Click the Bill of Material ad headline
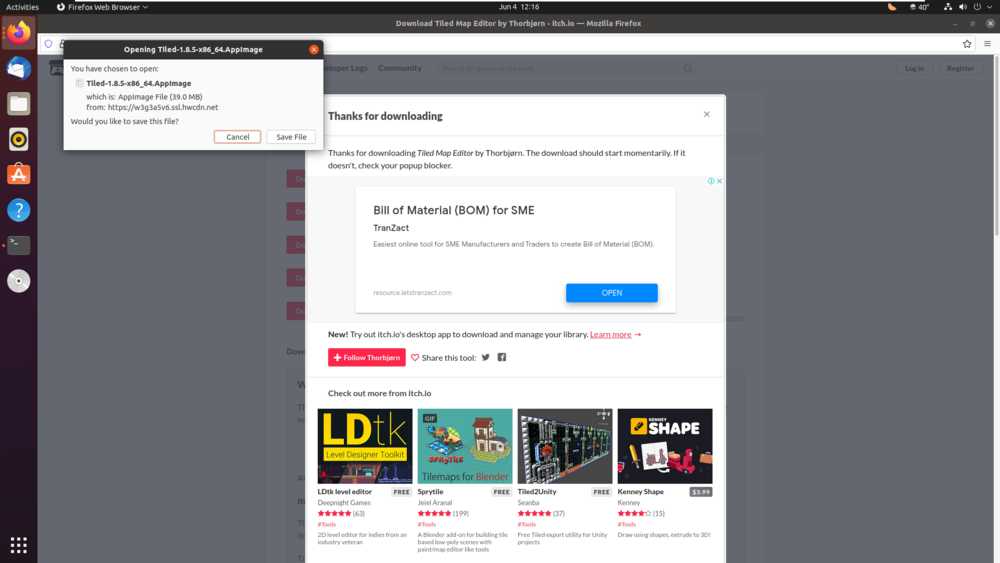The width and height of the screenshot is (1000, 563). 453,210
